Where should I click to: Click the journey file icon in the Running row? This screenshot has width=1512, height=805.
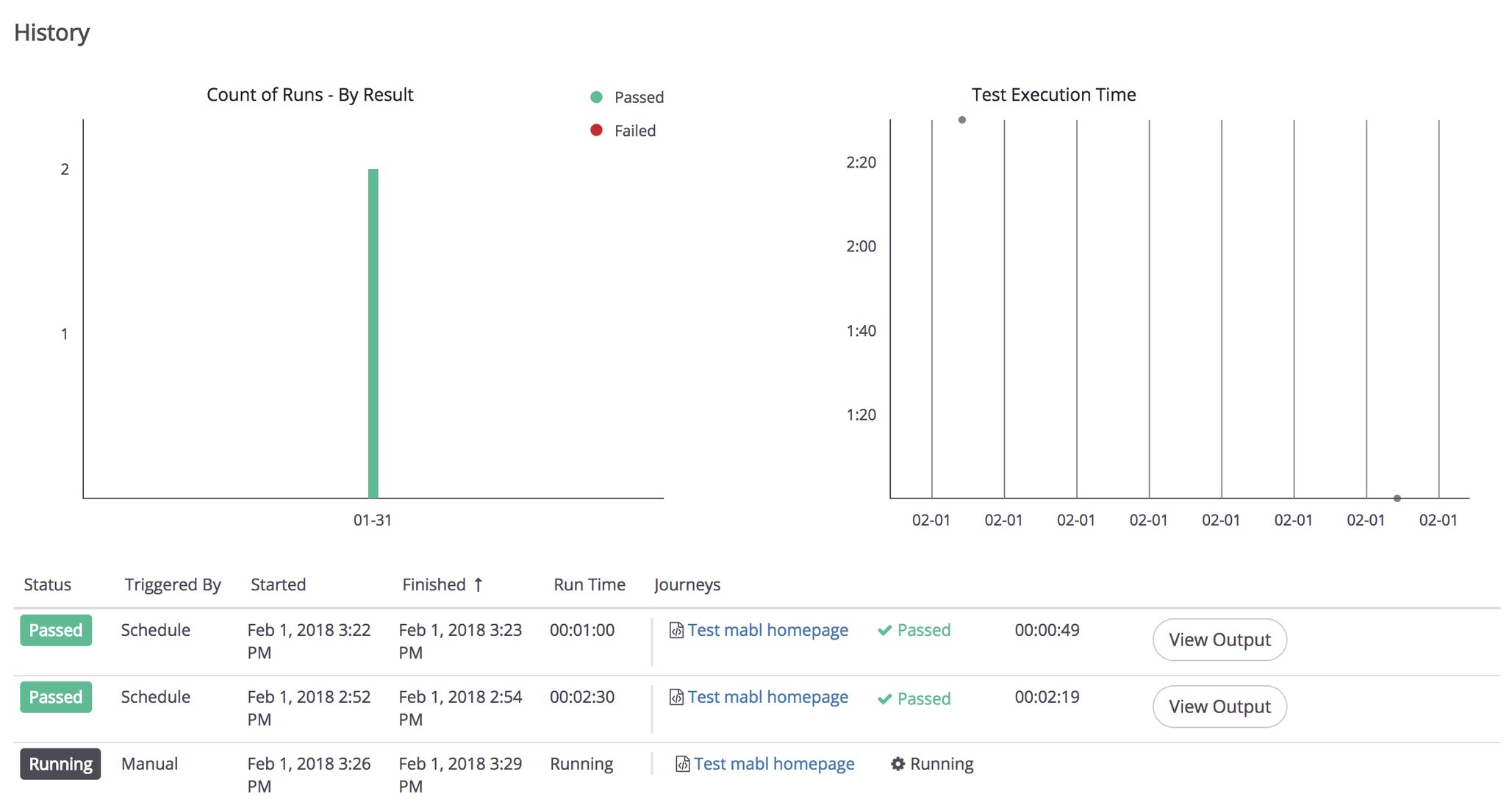coord(682,765)
